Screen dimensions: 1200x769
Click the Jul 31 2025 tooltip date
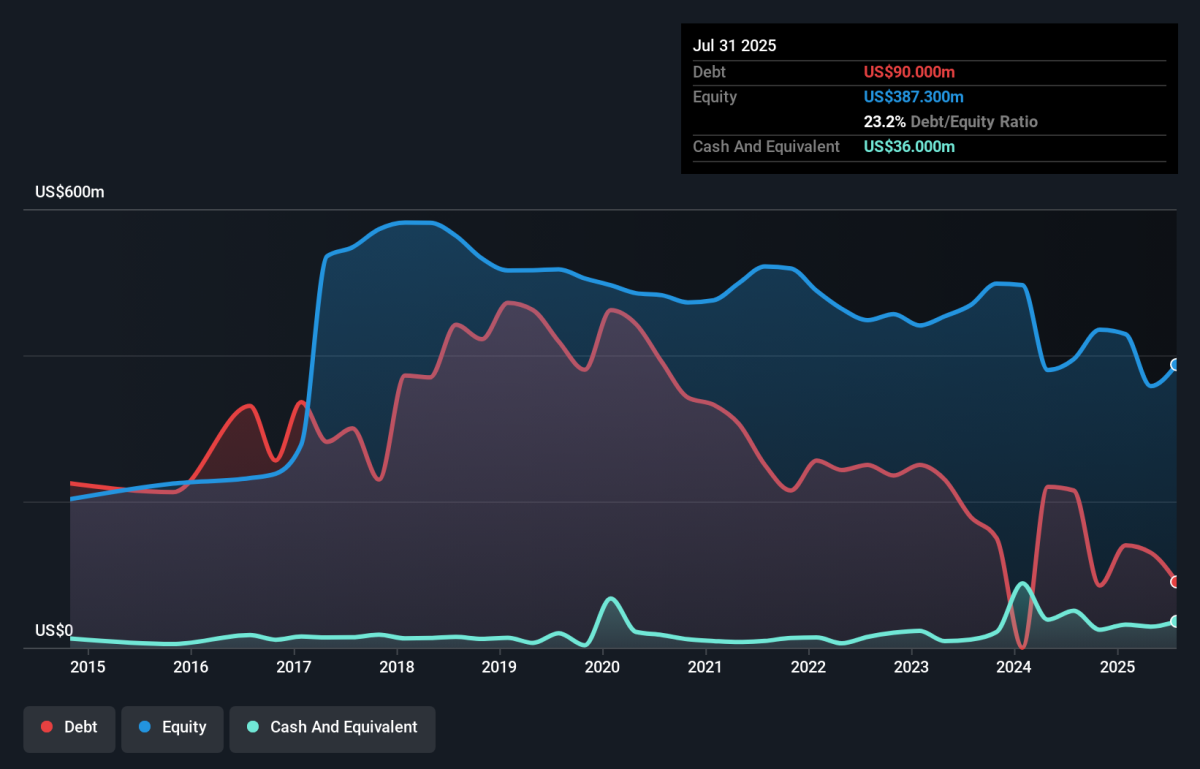click(734, 46)
